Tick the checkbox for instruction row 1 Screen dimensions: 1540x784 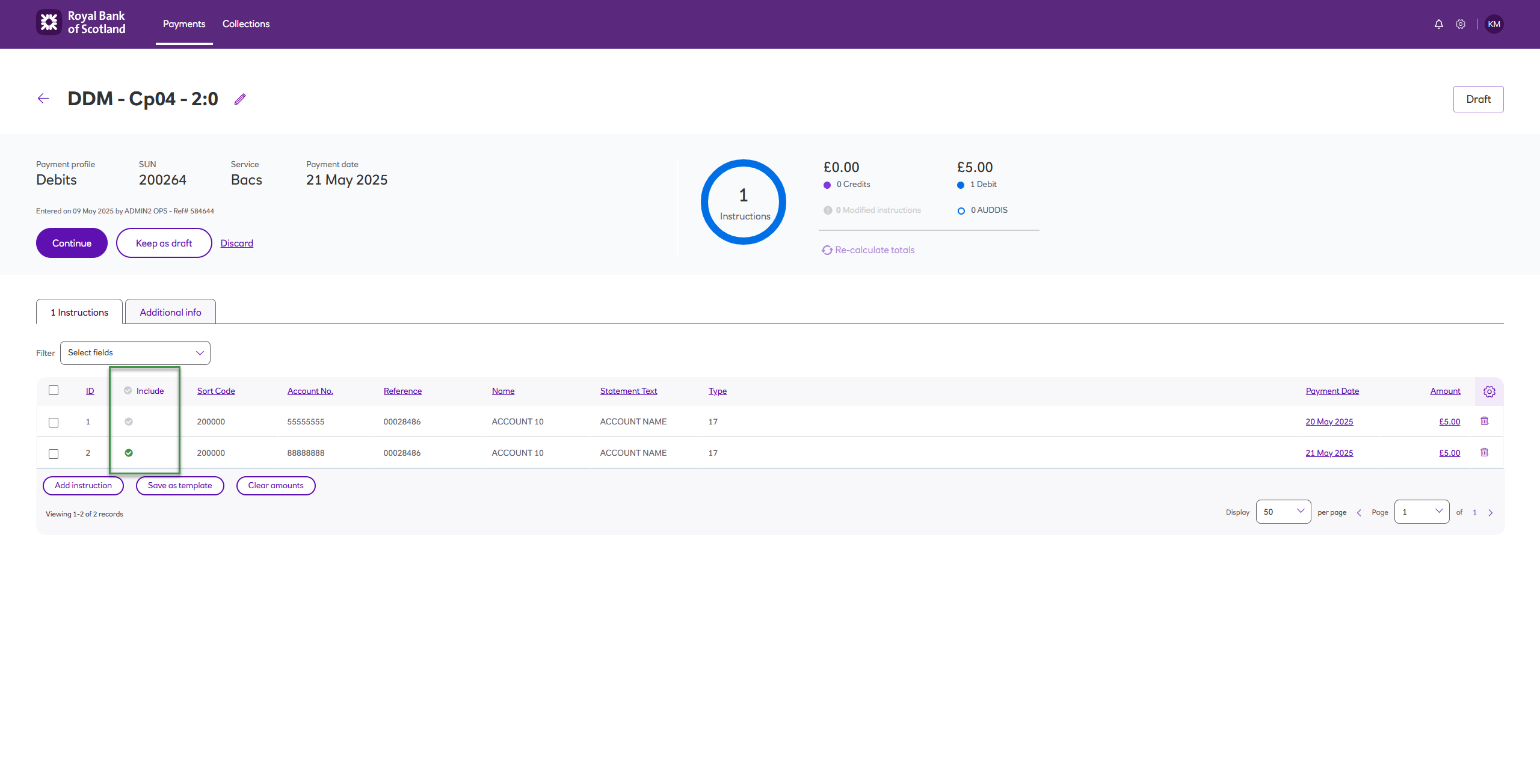click(54, 422)
